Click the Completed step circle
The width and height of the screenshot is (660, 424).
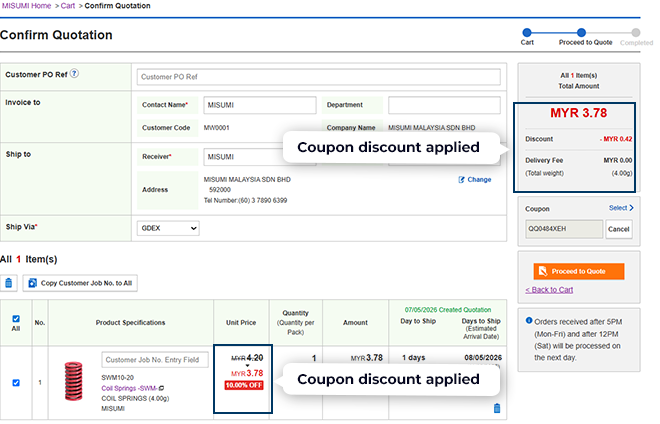(x=636, y=32)
